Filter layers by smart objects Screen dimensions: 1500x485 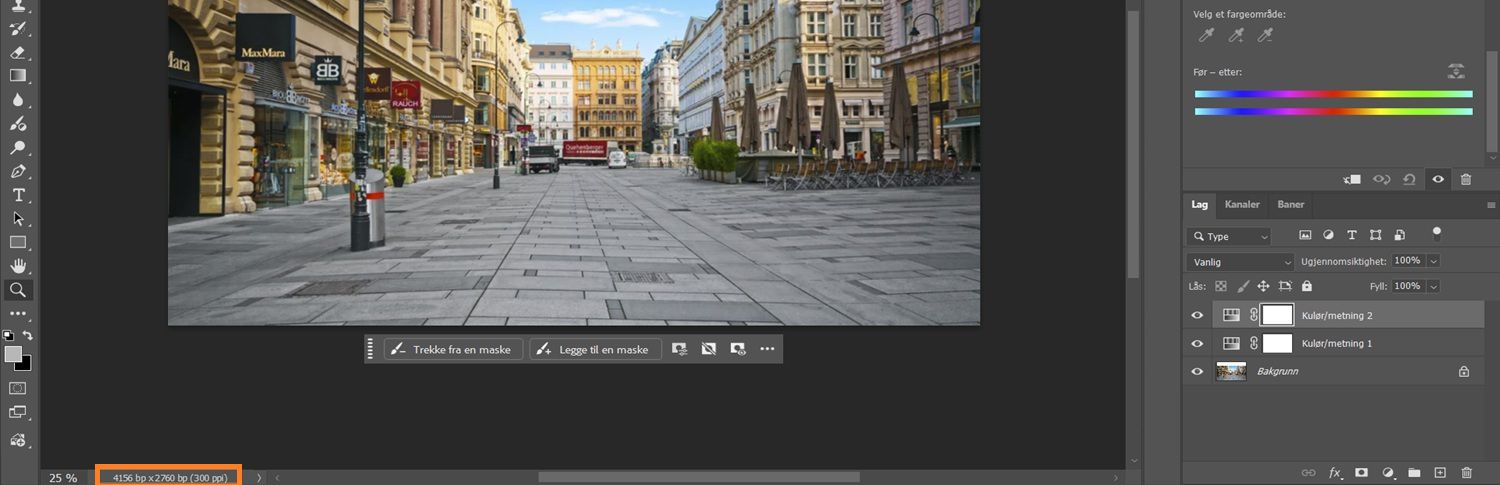tap(1399, 235)
